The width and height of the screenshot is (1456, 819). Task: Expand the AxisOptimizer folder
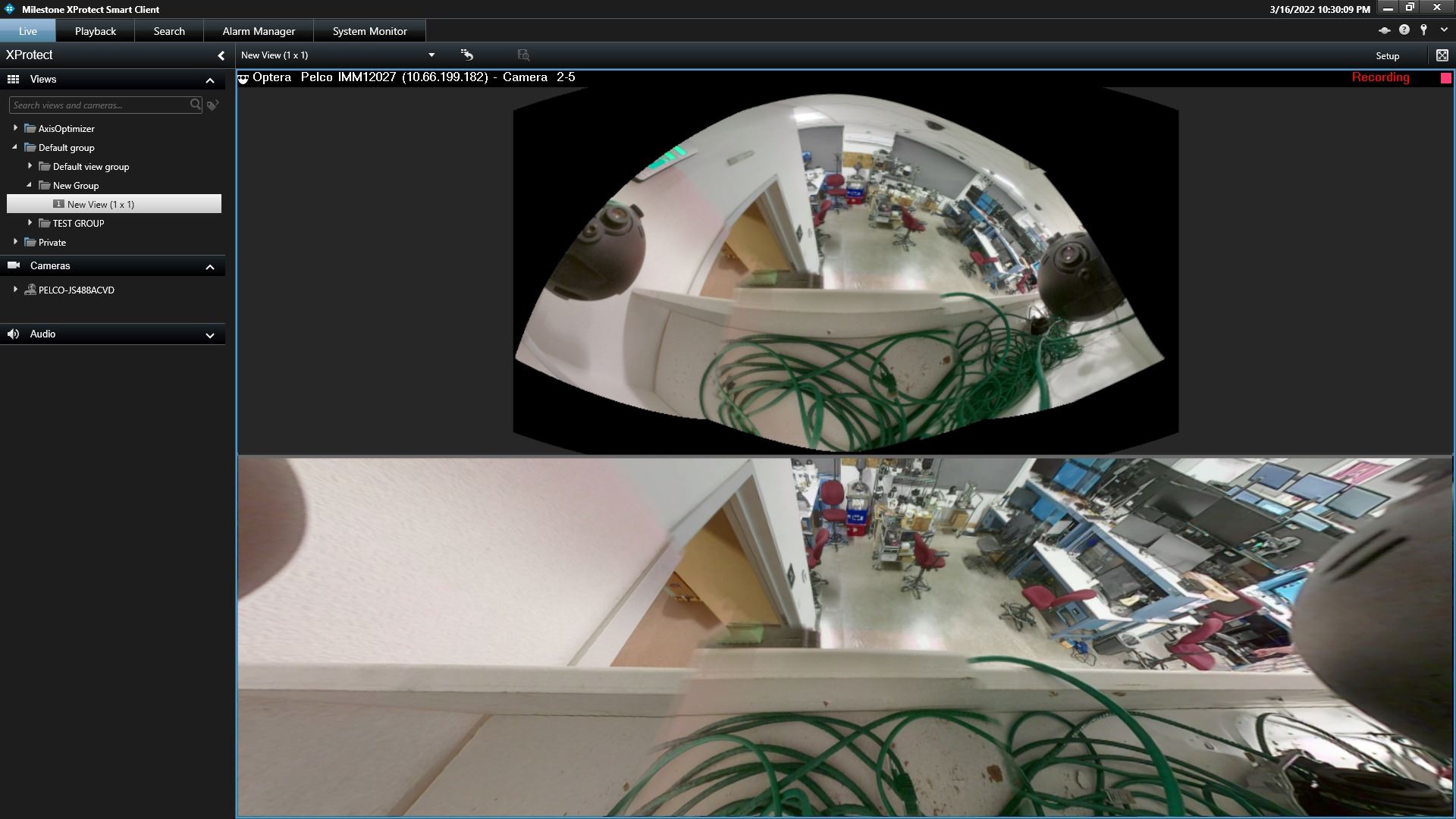[x=15, y=128]
